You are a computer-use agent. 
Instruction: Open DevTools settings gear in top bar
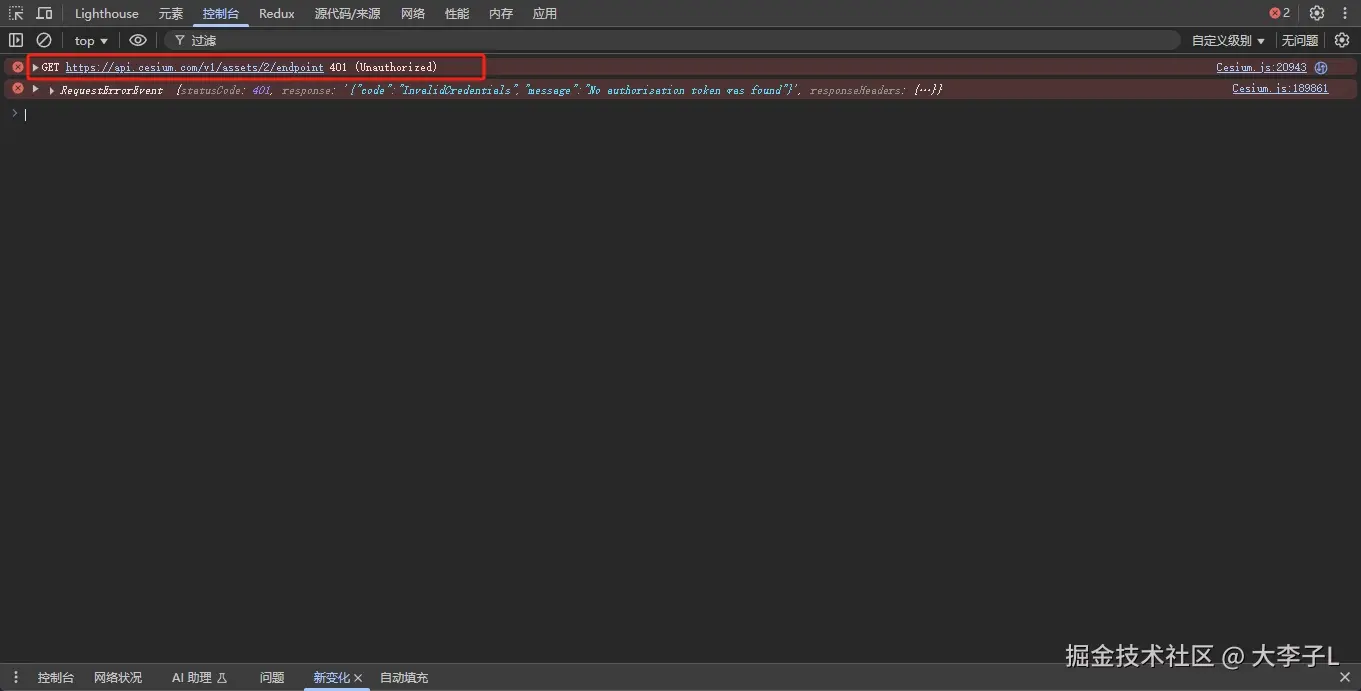tap(1317, 13)
